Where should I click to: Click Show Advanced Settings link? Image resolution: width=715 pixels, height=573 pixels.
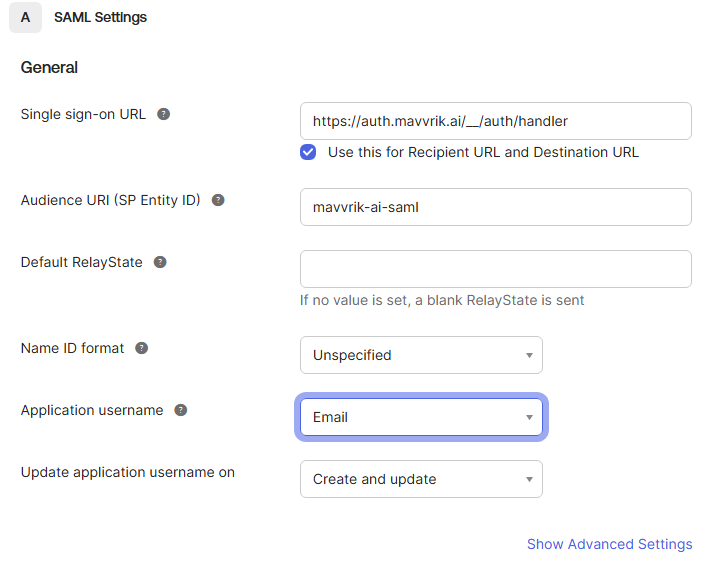pos(609,544)
